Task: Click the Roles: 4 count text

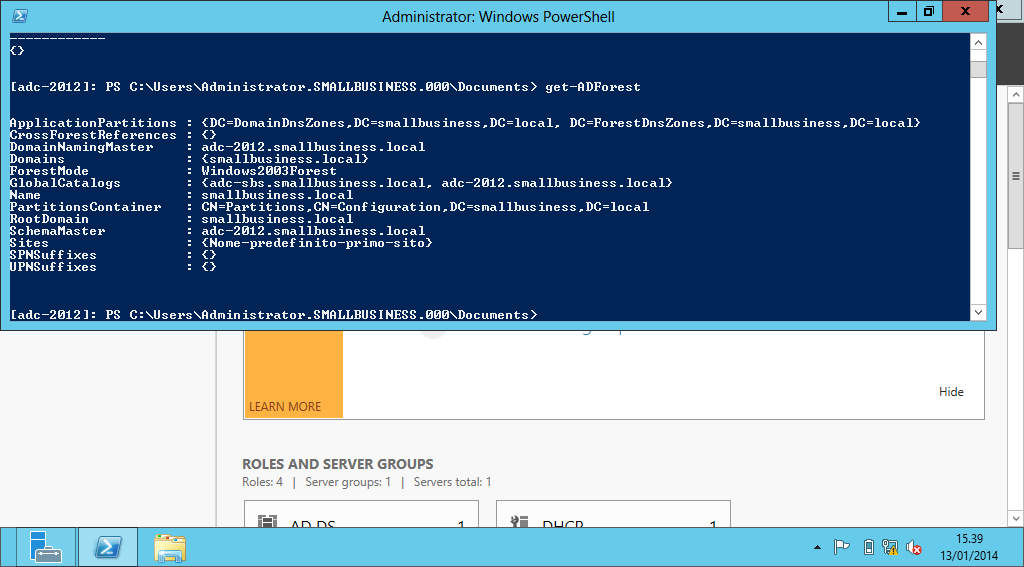Action: tap(263, 482)
